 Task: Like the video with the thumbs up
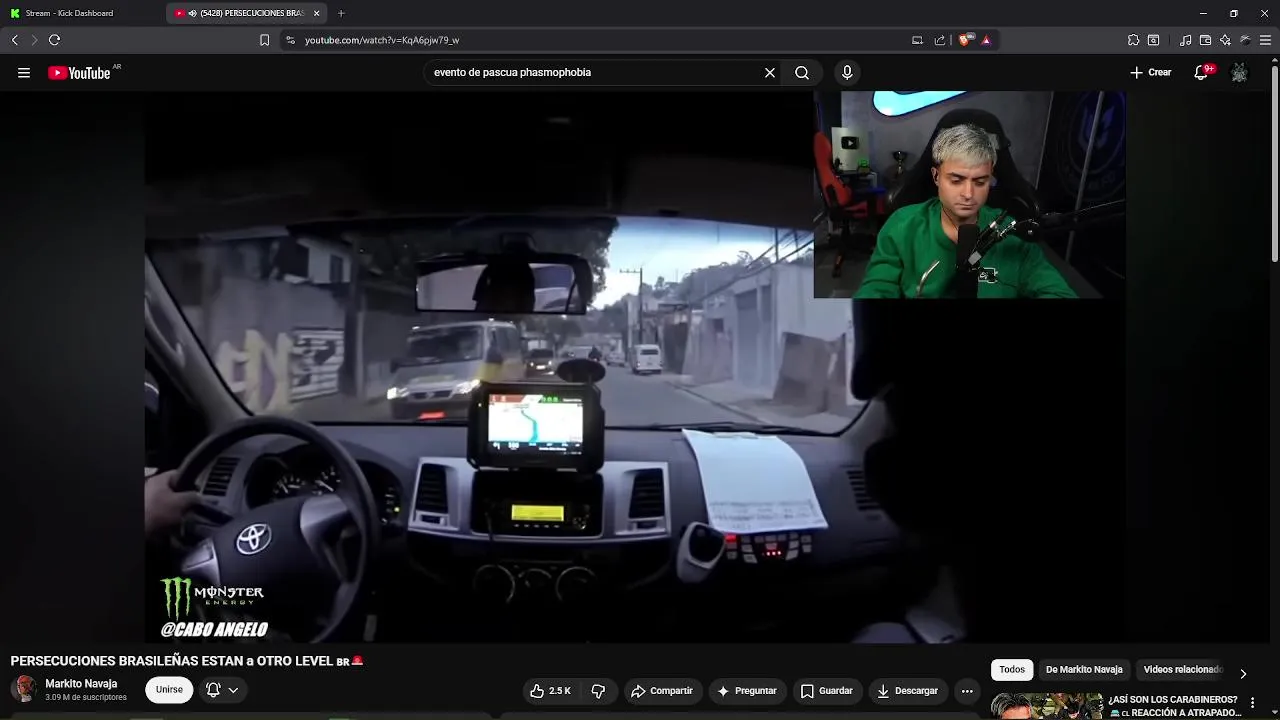click(550, 691)
